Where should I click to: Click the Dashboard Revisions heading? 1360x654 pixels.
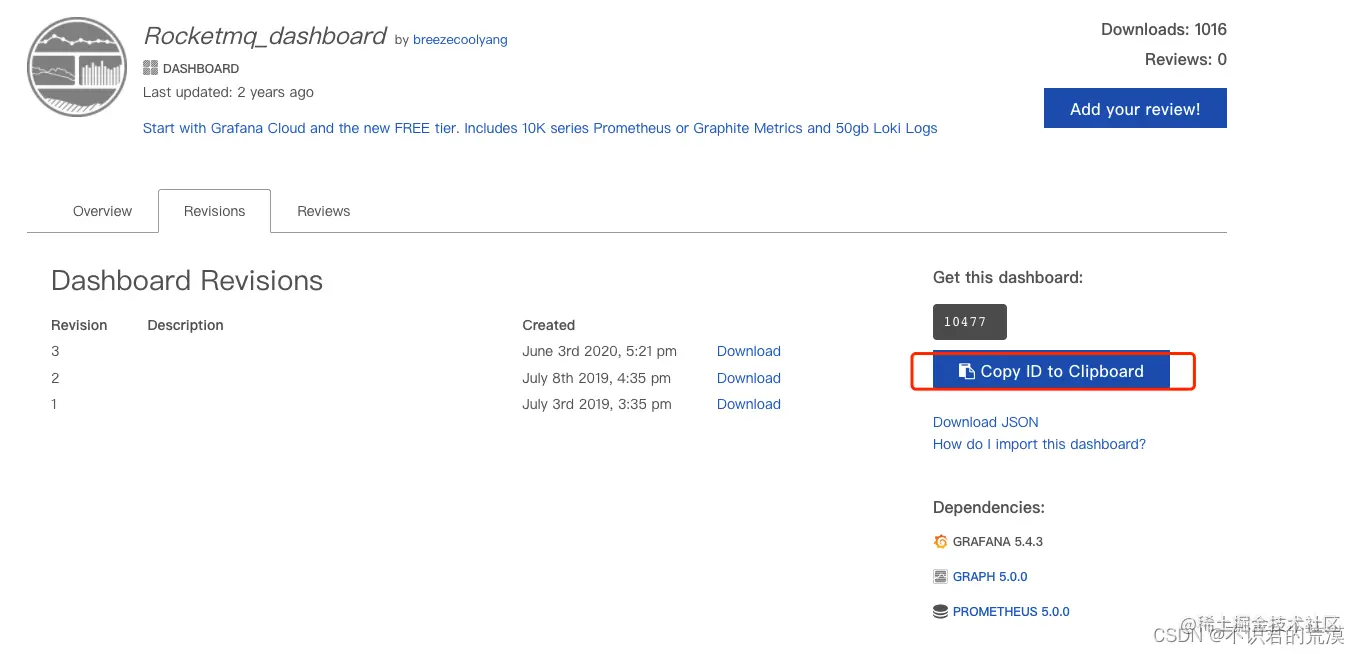(187, 281)
